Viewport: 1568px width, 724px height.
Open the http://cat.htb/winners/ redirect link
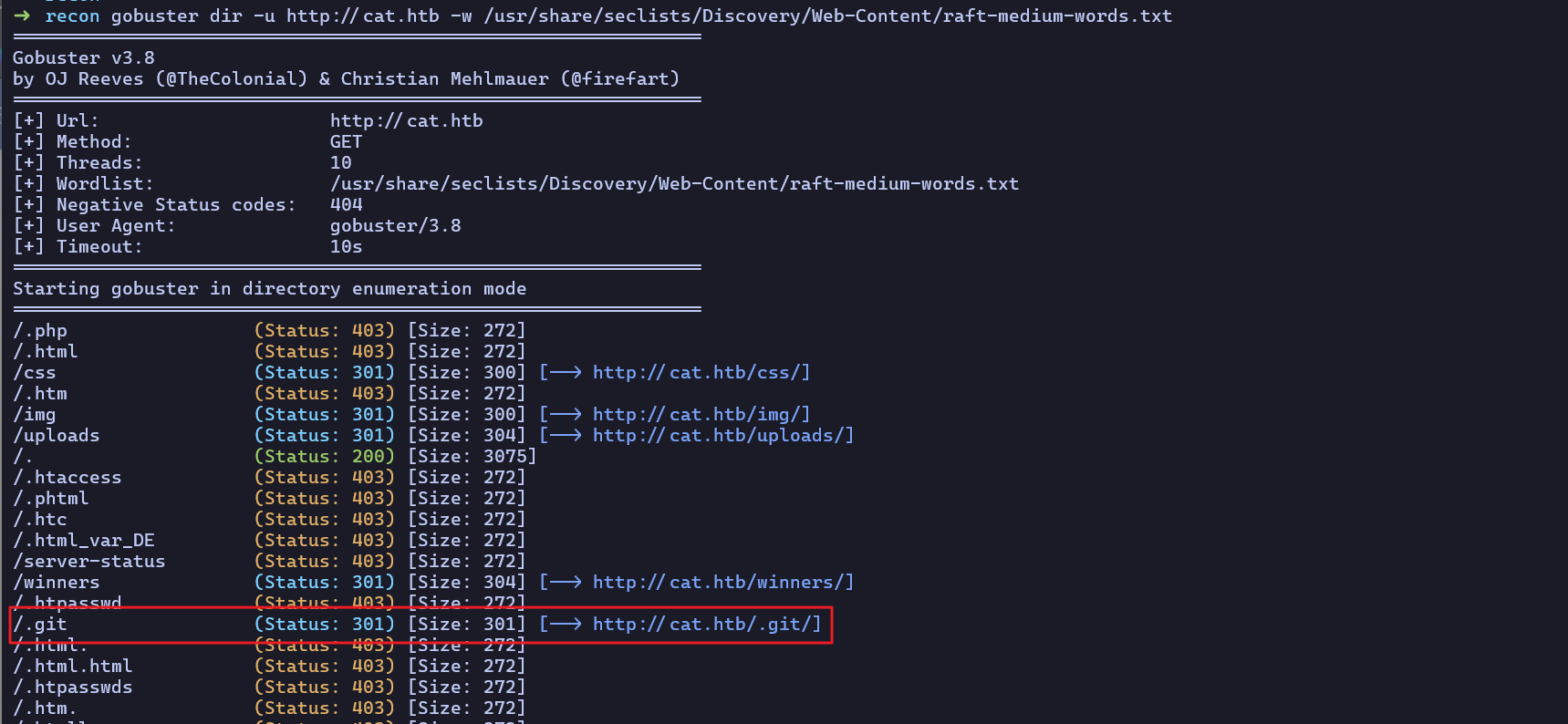(722, 582)
